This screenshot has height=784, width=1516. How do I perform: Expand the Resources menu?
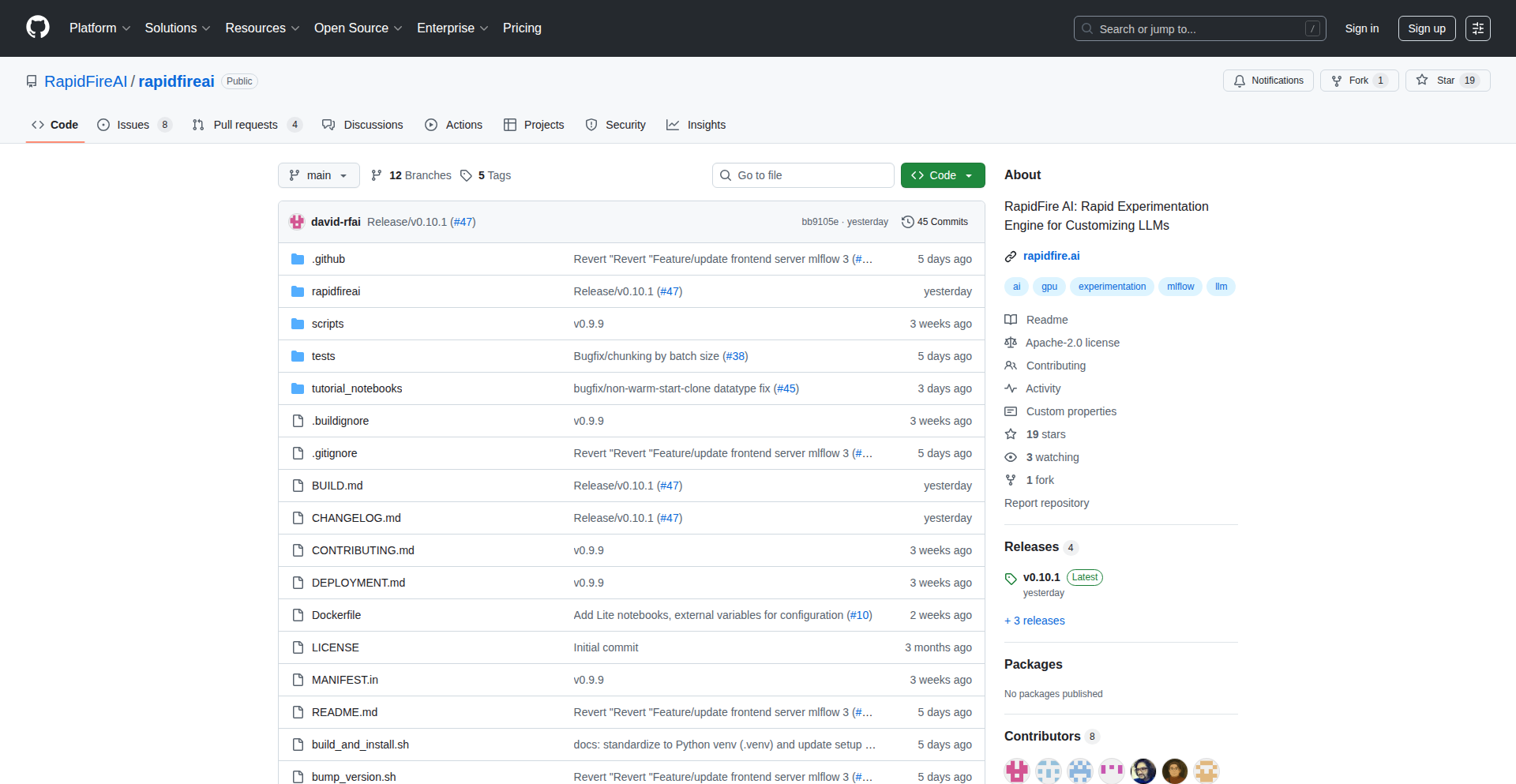tap(262, 28)
